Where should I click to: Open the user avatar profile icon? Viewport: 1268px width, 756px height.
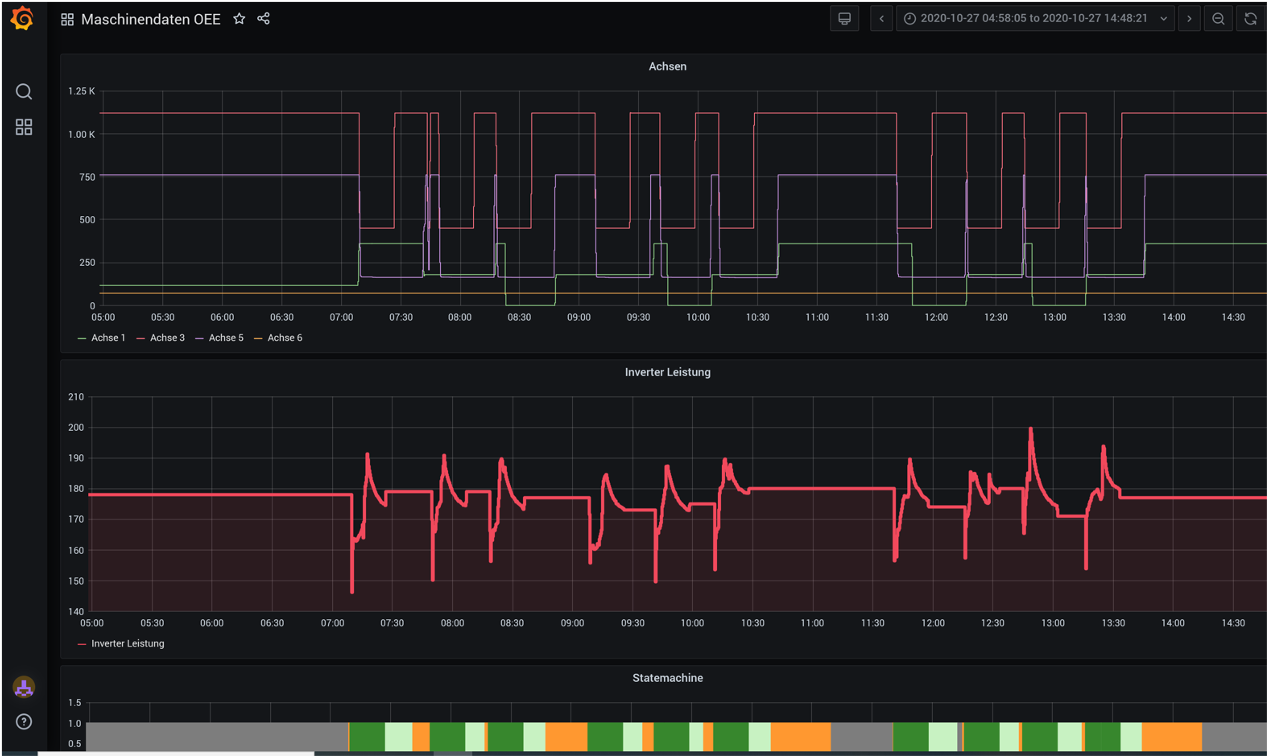point(24,687)
